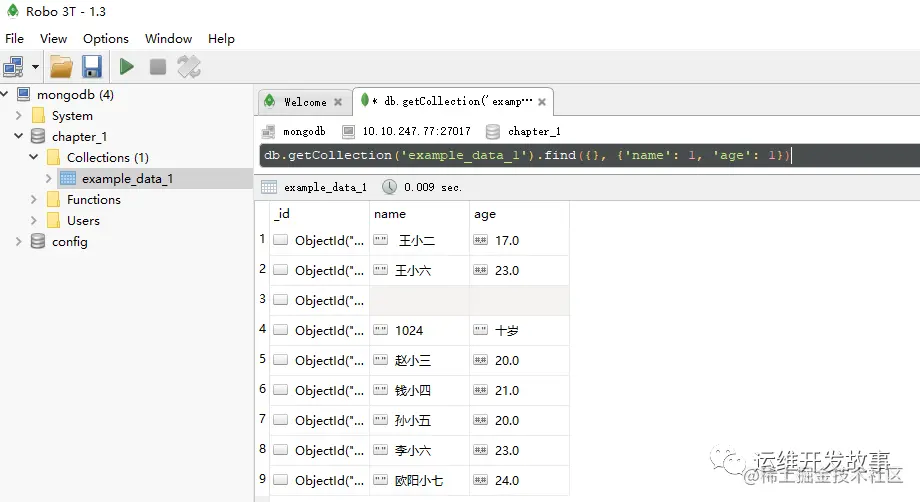Select name cell 1024

click(x=420, y=330)
